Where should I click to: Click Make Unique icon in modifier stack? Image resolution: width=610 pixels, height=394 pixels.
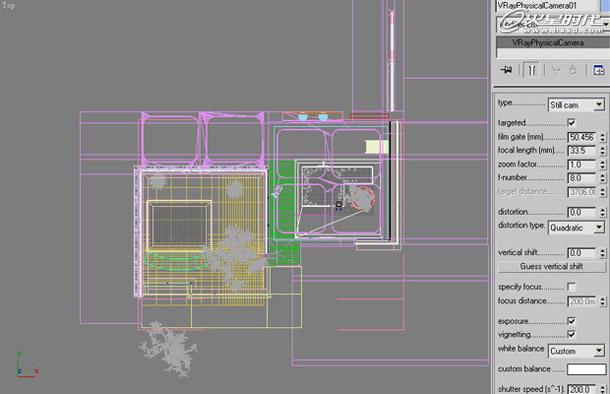tap(557, 70)
